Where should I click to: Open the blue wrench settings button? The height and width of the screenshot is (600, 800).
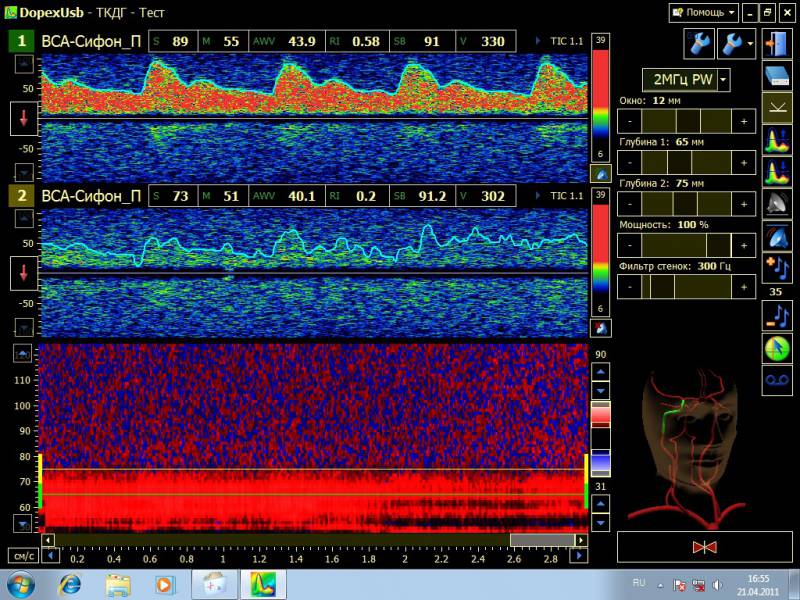click(698, 44)
